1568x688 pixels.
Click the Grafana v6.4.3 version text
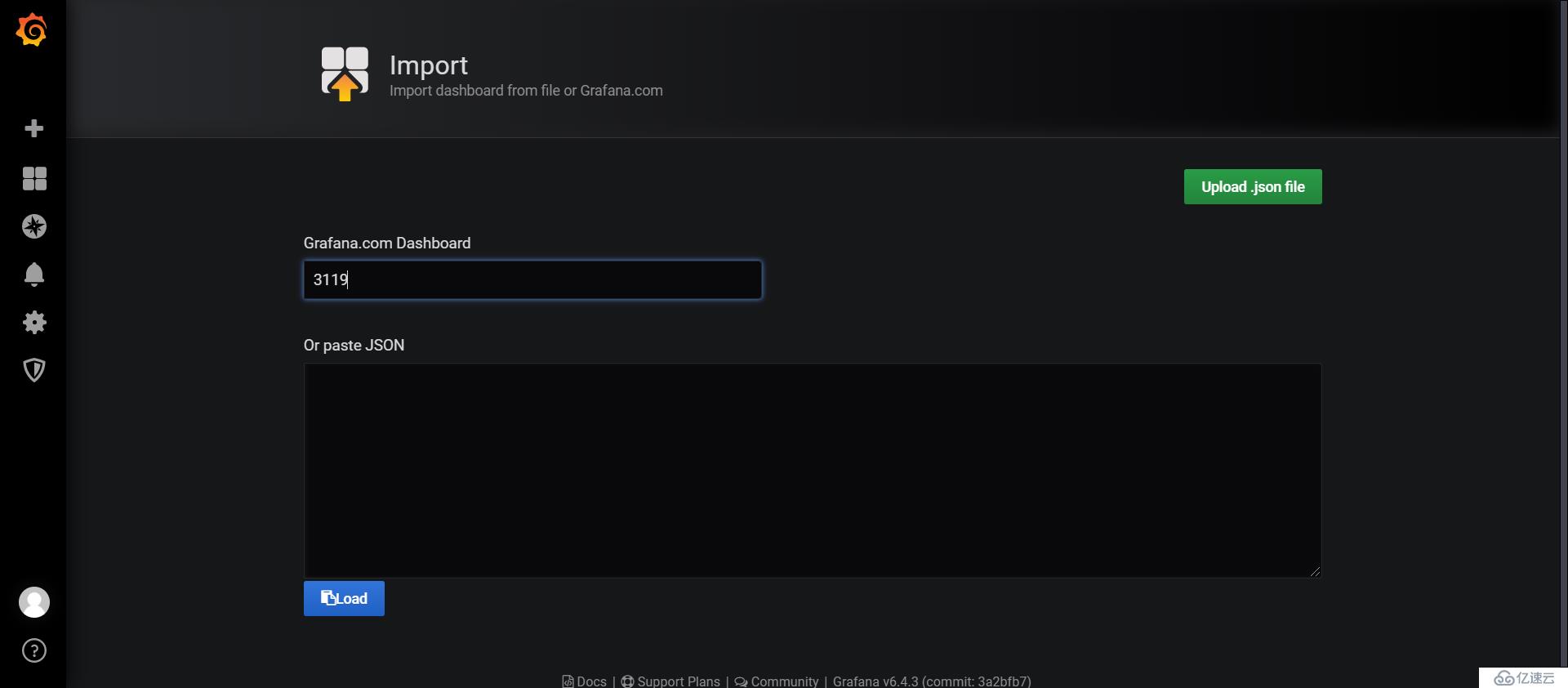pyautogui.click(x=932, y=681)
